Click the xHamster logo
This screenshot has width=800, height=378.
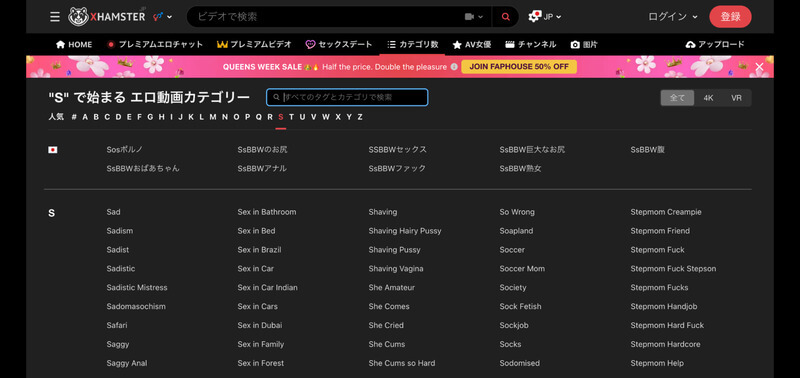107,17
